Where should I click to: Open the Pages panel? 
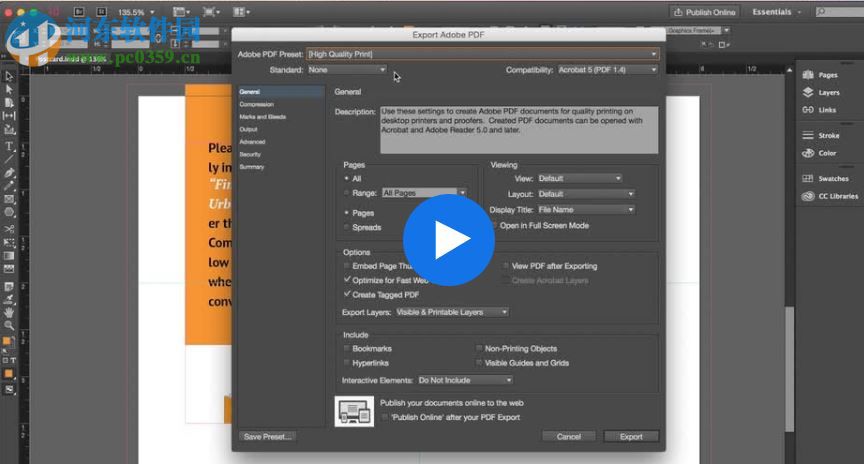point(820,75)
